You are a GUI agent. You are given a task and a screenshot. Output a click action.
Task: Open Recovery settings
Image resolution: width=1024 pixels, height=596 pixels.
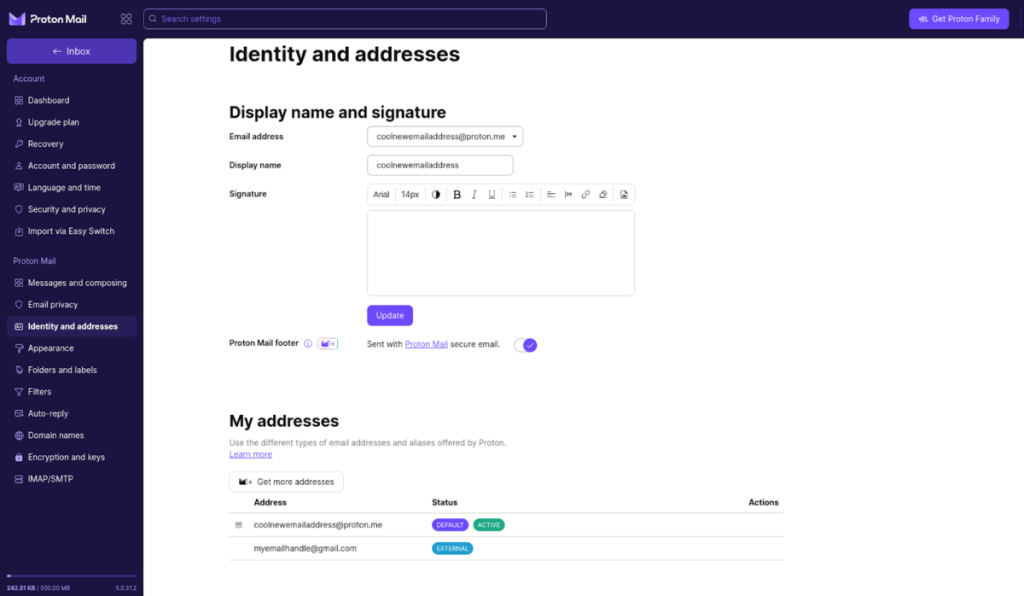coord(71,144)
